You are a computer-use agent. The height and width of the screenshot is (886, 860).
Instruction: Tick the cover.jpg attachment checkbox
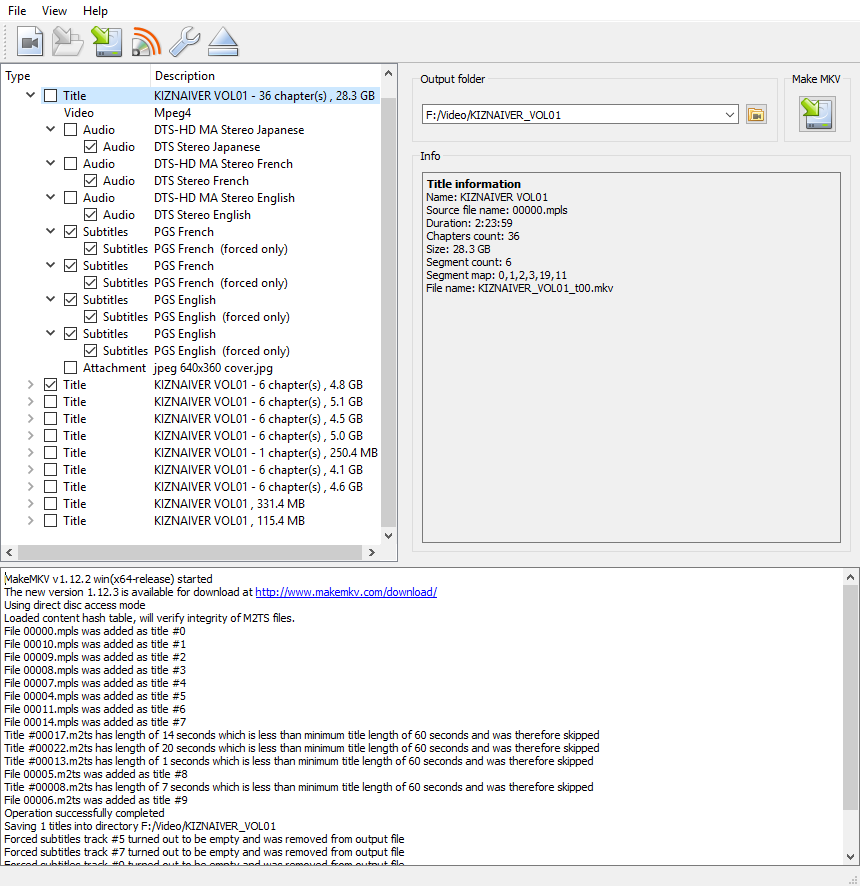coord(70,368)
